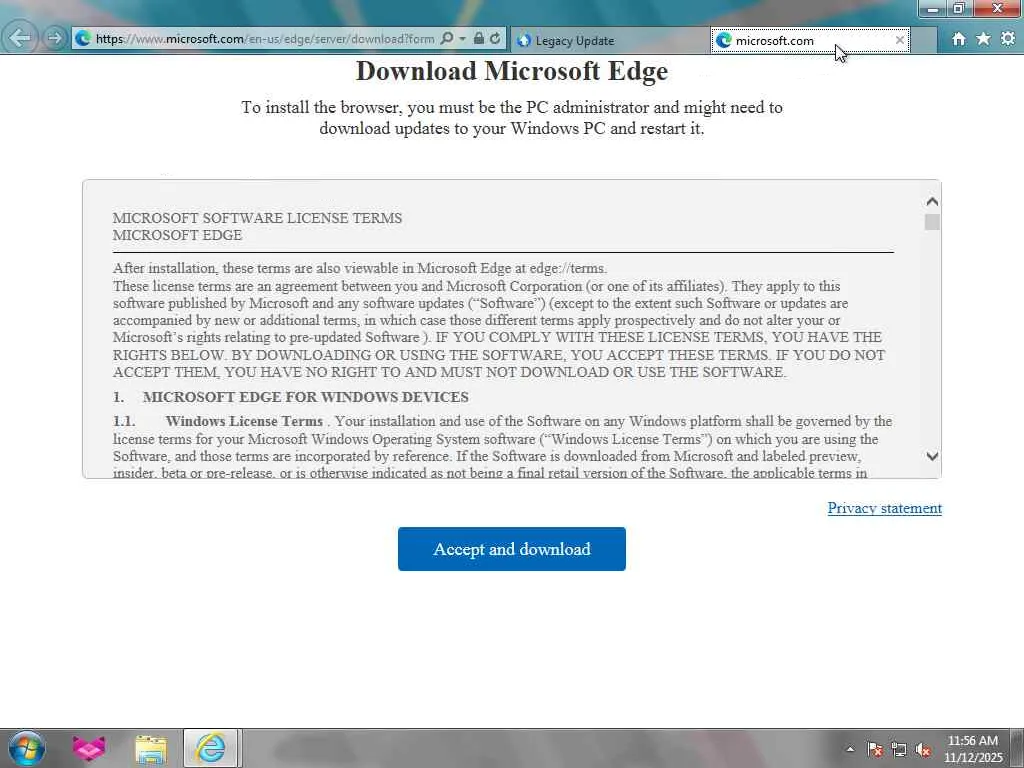Open the Windows Start menu orb
Screen dimensions: 1024x768
27,748
